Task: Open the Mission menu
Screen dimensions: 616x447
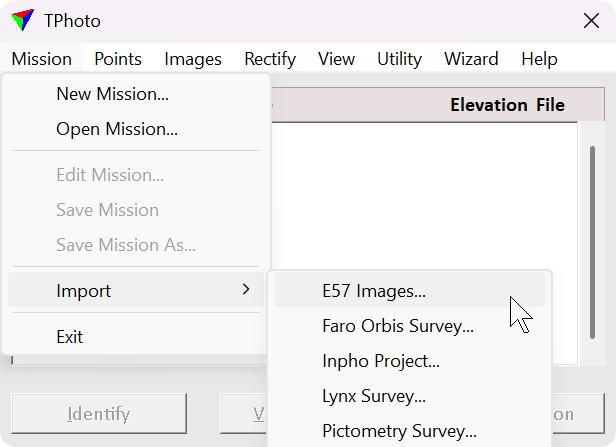Action: click(42, 59)
